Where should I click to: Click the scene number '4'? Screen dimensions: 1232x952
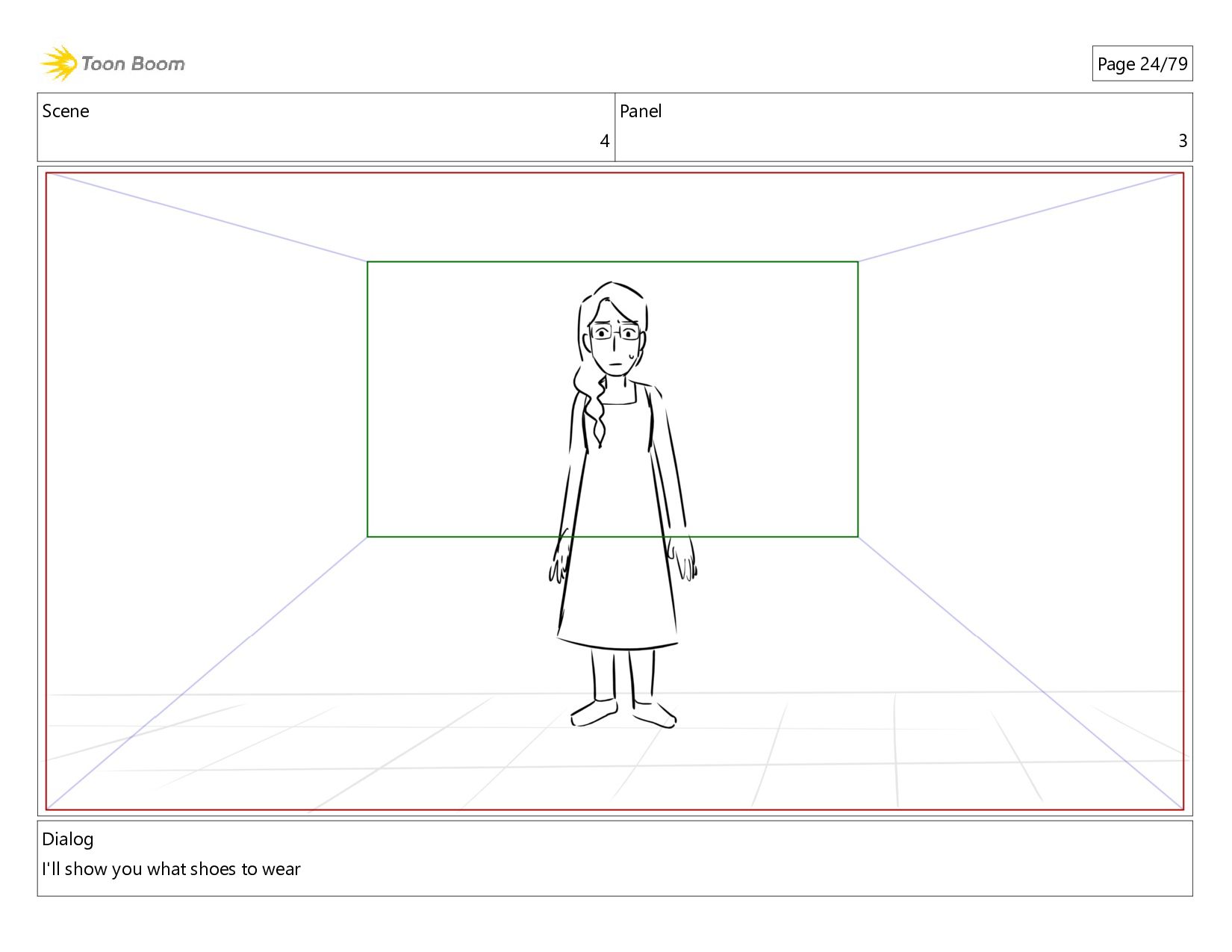604,141
